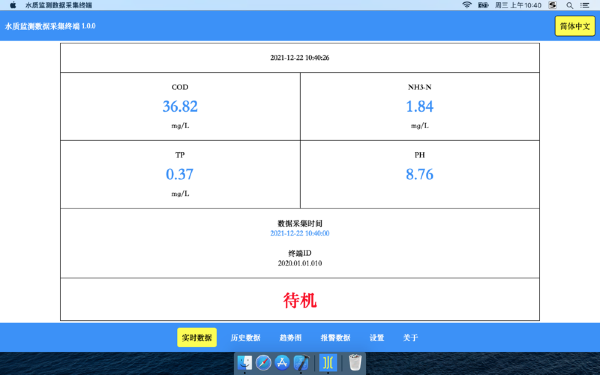Open Finder in the Dock

tap(245, 362)
